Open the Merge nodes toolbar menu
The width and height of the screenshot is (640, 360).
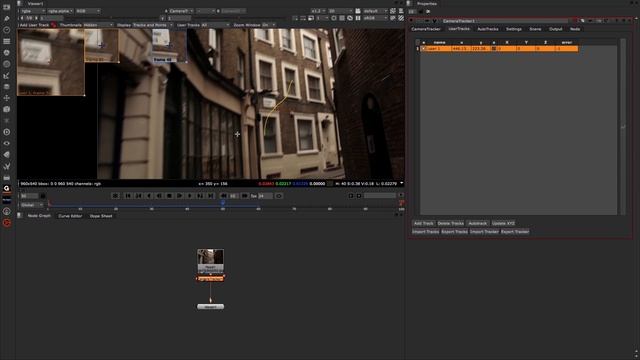[7, 87]
